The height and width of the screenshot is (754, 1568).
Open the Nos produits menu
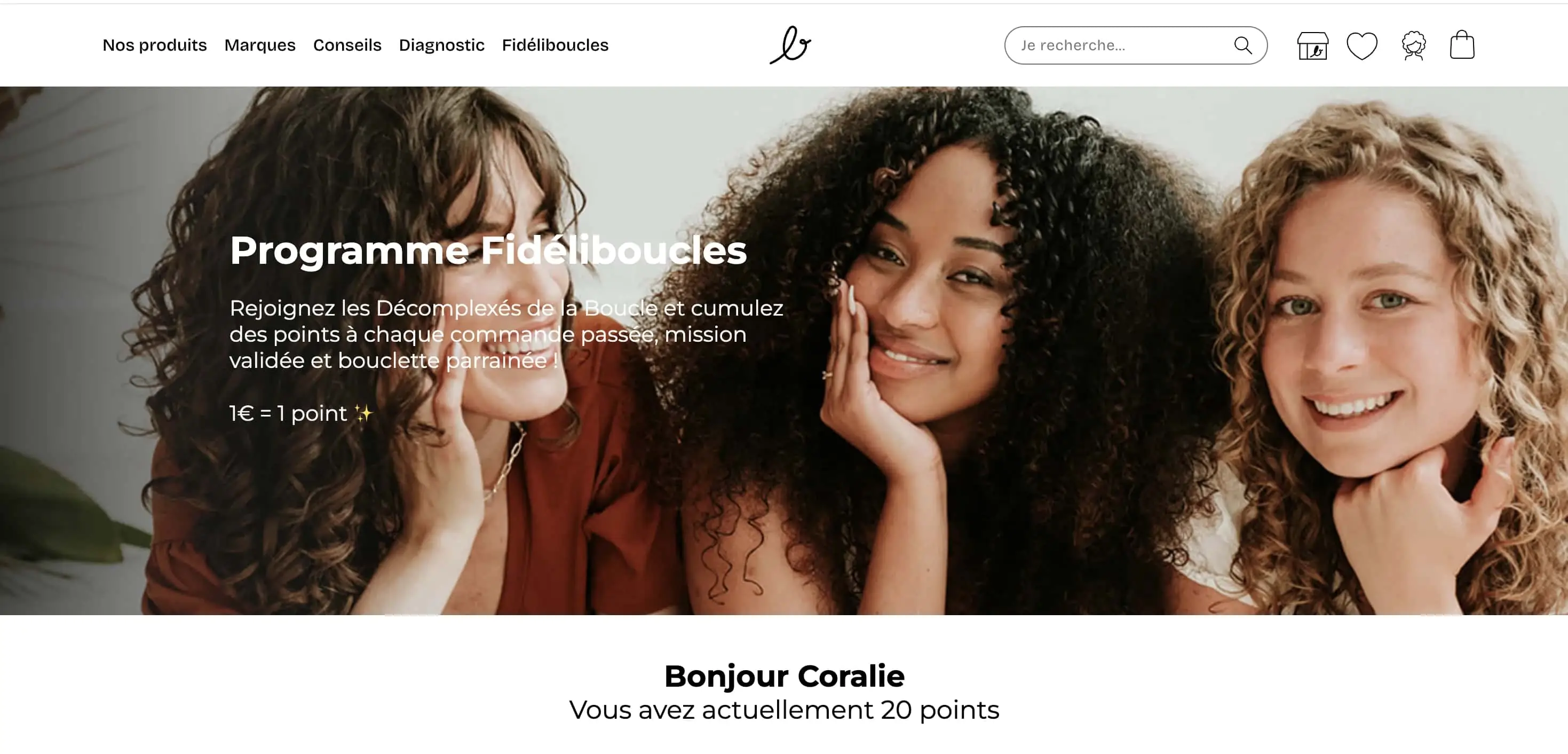(155, 45)
